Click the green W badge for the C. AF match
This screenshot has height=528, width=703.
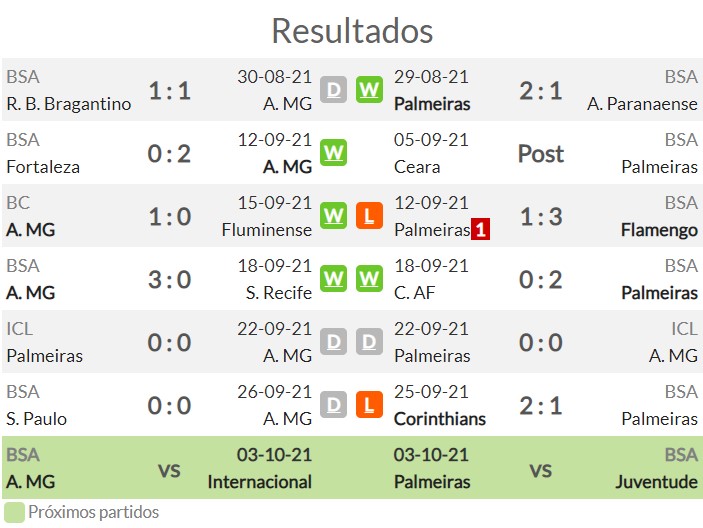point(369,279)
